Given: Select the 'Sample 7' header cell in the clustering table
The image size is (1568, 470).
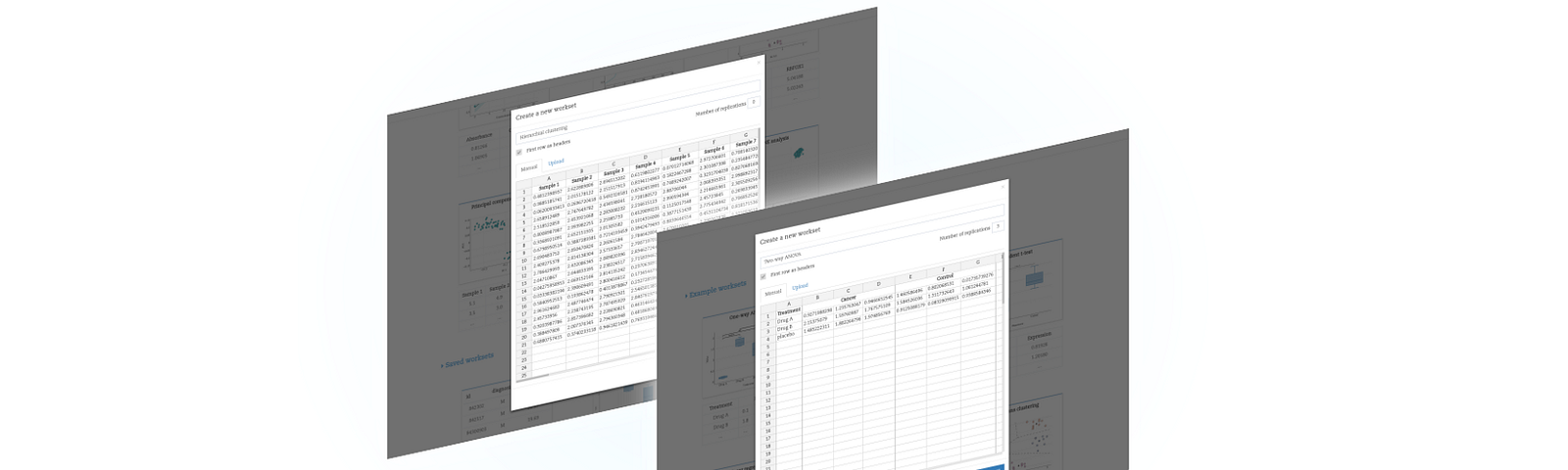Looking at the screenshot, I should pyautogui.click(x=745, y=143).
